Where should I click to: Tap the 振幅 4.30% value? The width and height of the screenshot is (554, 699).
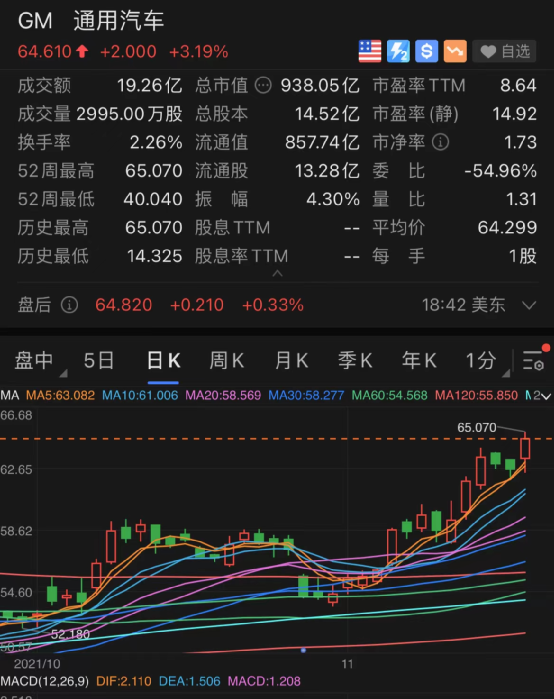pyautogui.click(x=333, y=199)
